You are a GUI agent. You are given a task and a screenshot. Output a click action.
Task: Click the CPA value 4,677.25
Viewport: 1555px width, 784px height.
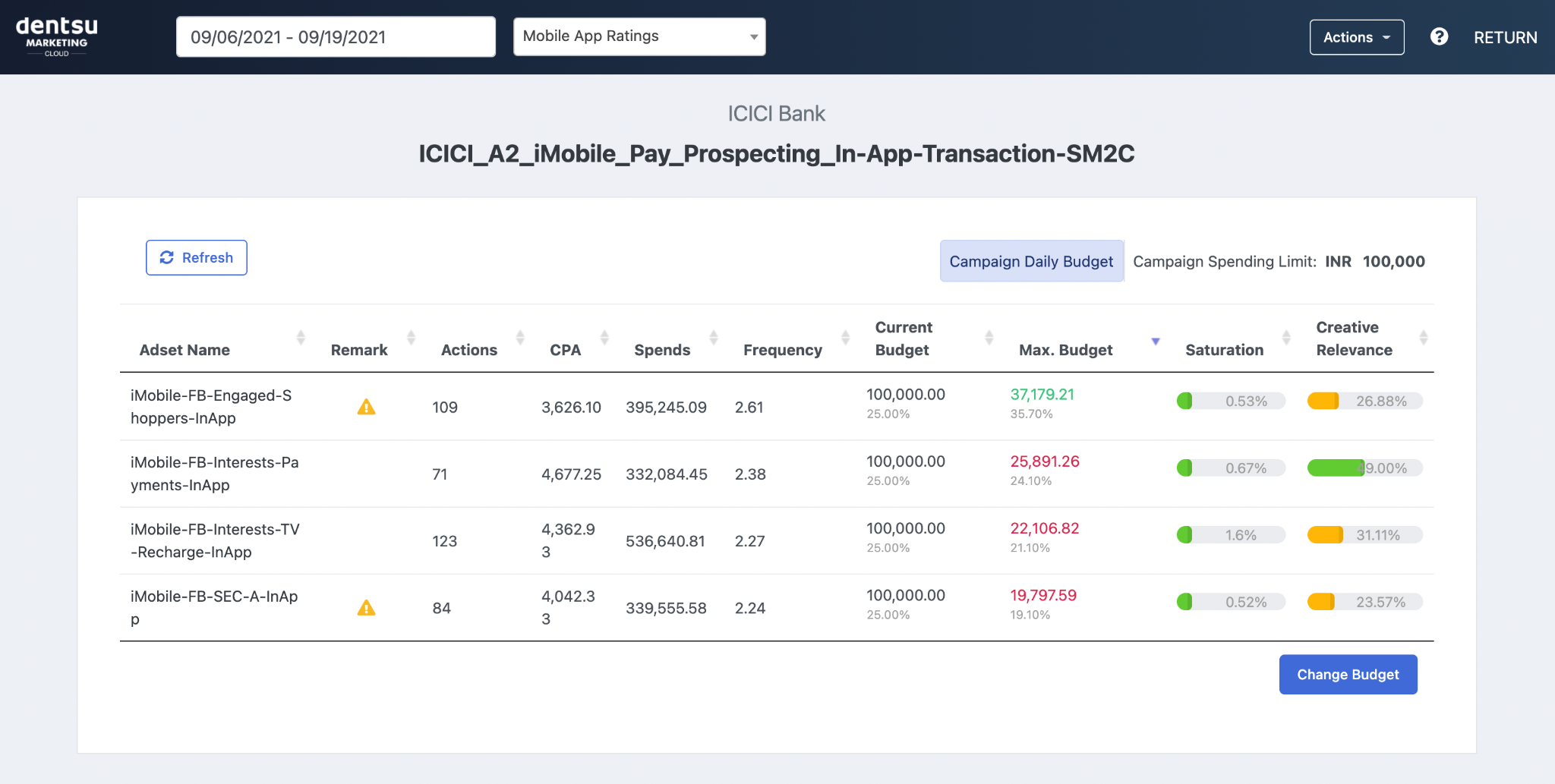[x=571, y=474]
